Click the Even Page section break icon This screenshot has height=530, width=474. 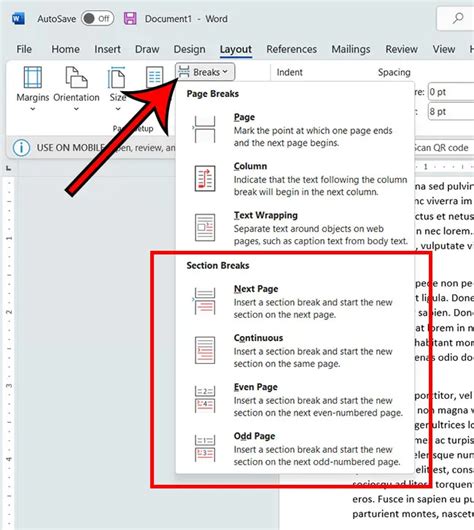point(205,399)
